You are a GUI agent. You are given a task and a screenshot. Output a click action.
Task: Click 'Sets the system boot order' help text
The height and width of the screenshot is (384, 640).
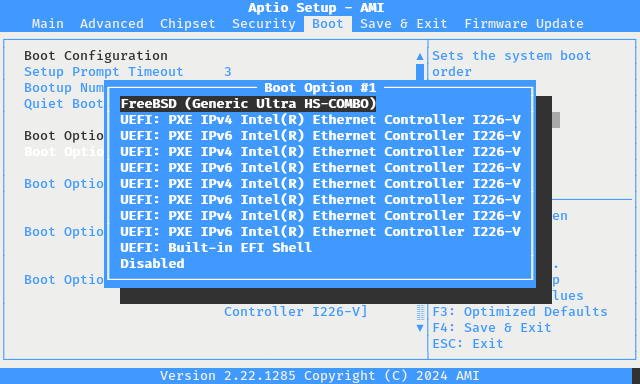pyautogui.click(x=512, y=64)
